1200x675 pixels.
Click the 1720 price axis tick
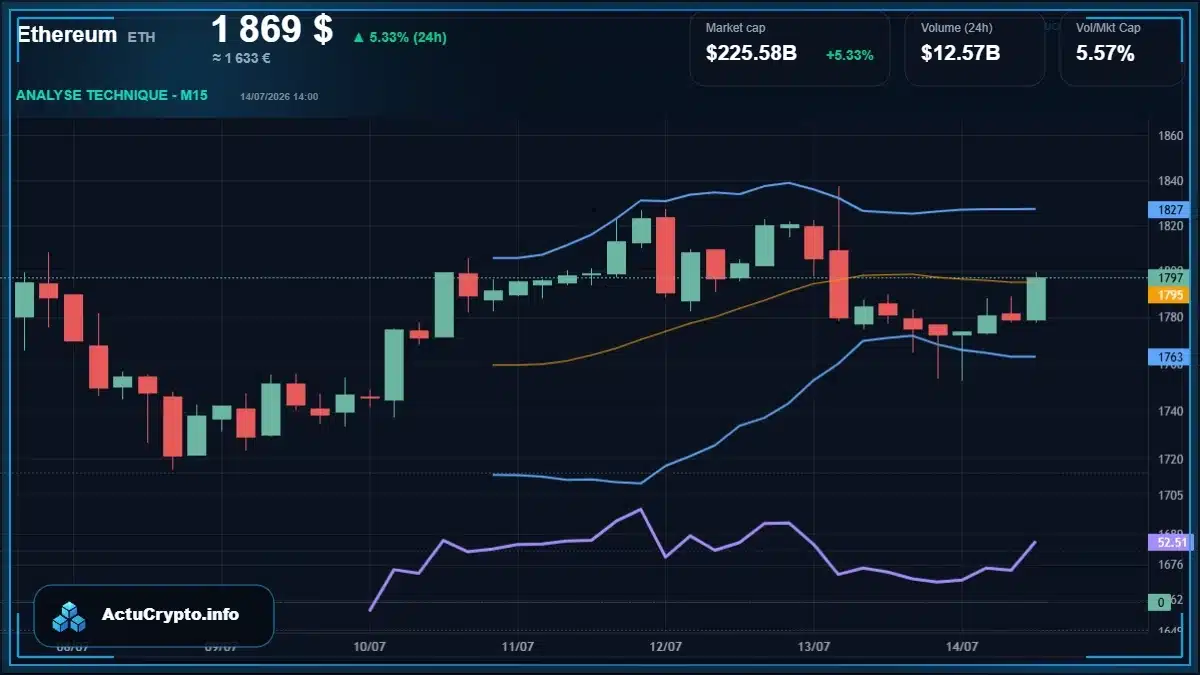click(x=1170, y=460)
